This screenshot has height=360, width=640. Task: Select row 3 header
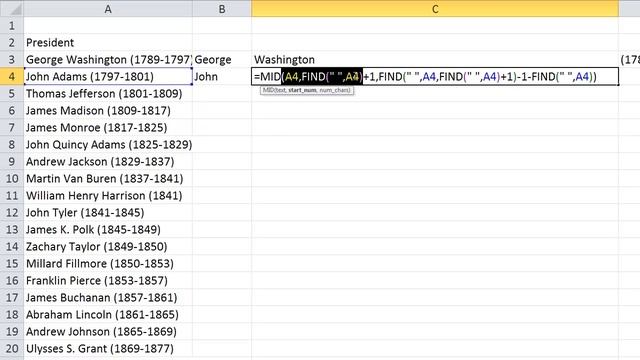[x=11, y=60]
